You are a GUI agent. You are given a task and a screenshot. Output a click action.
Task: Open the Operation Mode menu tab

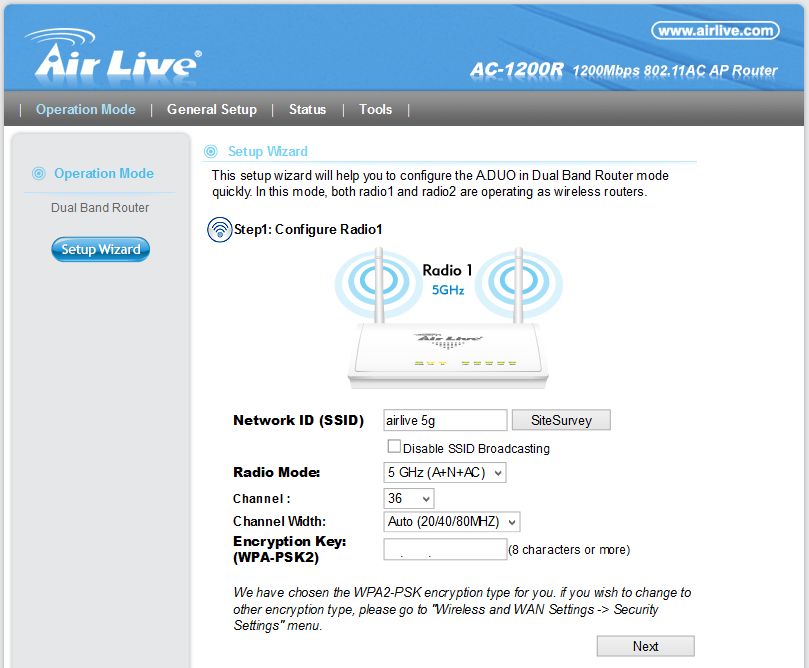click(86, 109)
